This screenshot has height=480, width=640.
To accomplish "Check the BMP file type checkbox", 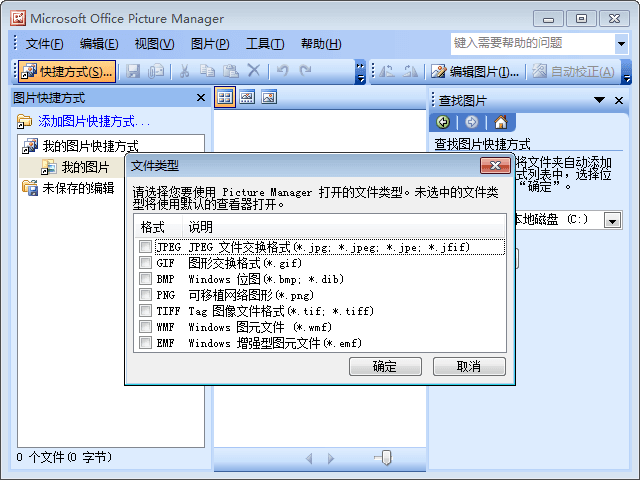I will pos(145,278).
